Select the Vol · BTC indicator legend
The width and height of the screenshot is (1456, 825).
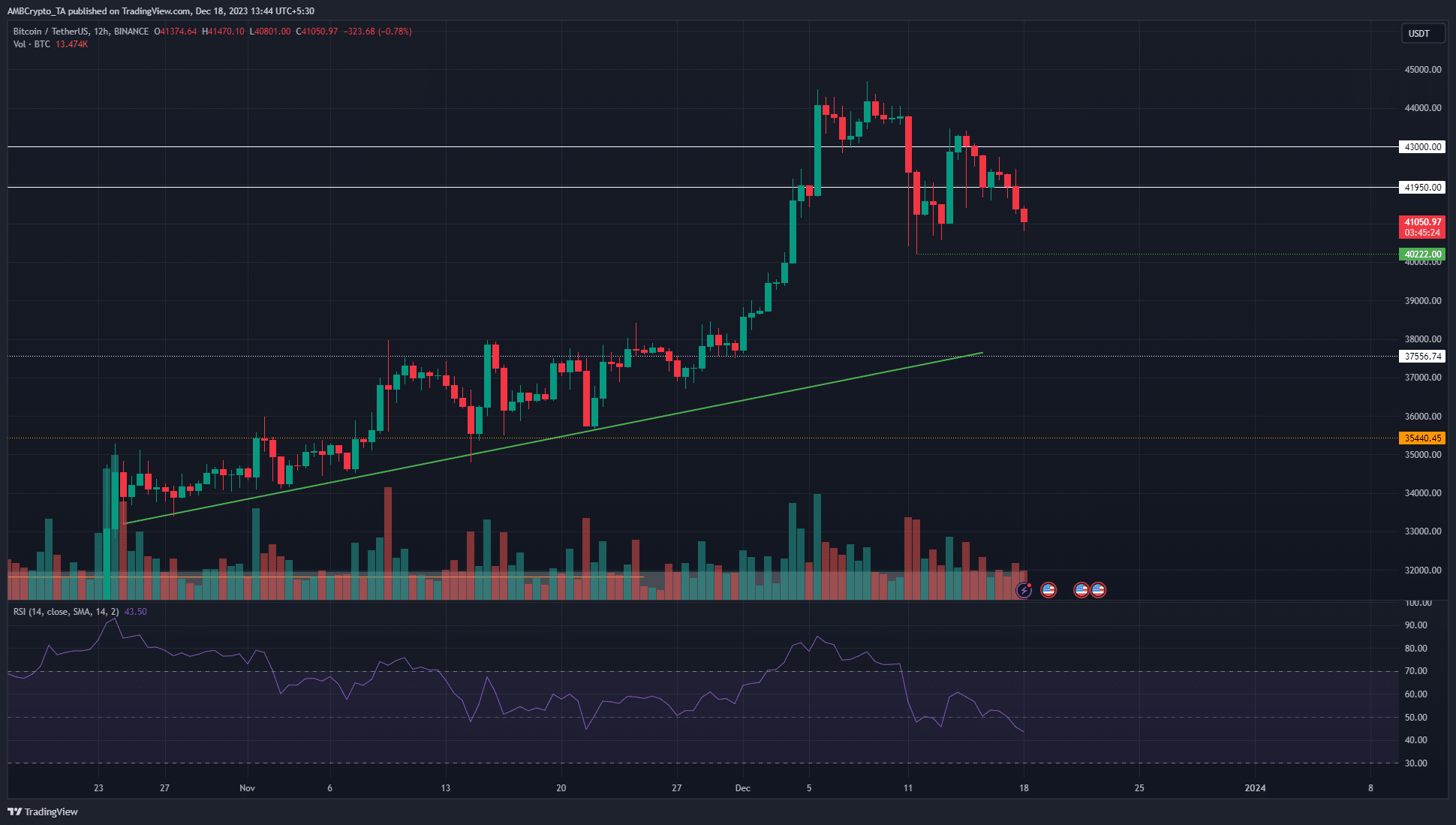click(32, 44)
